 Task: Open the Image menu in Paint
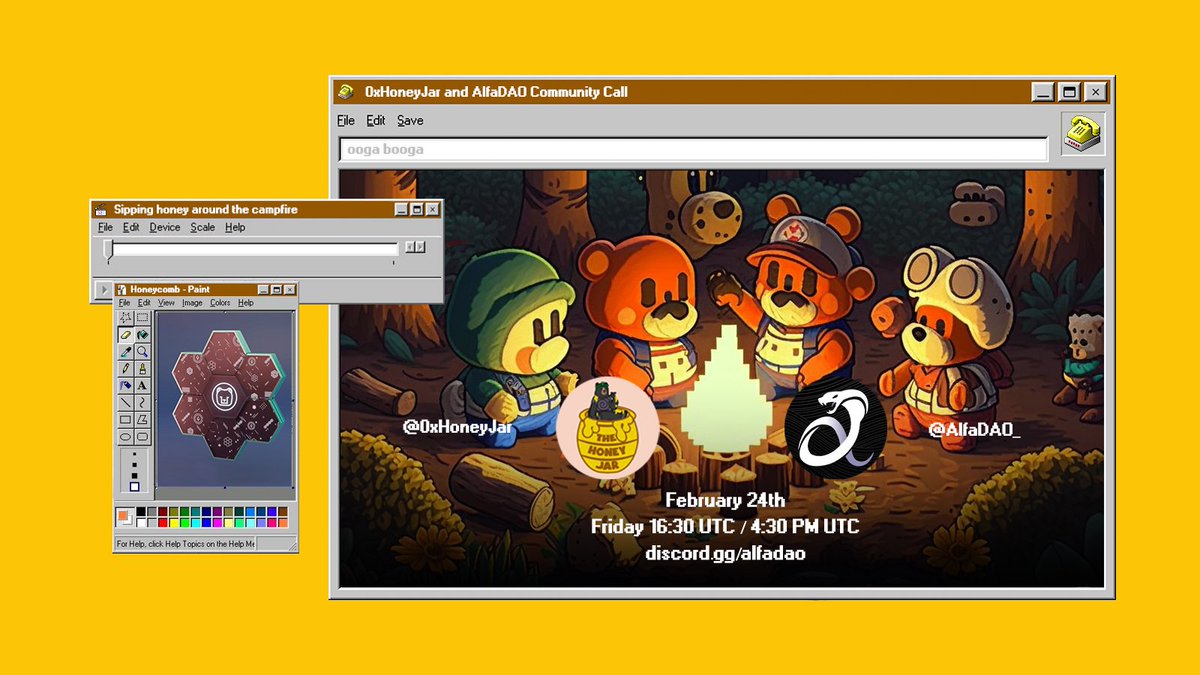point(192,302)
